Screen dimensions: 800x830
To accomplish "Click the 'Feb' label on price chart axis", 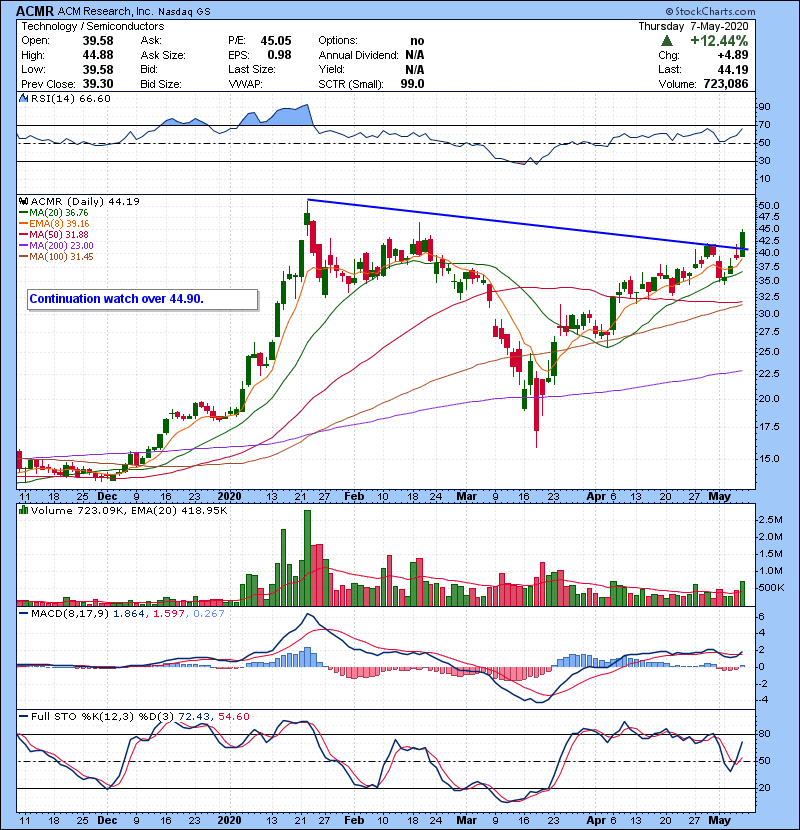I will tap(354, 497).
